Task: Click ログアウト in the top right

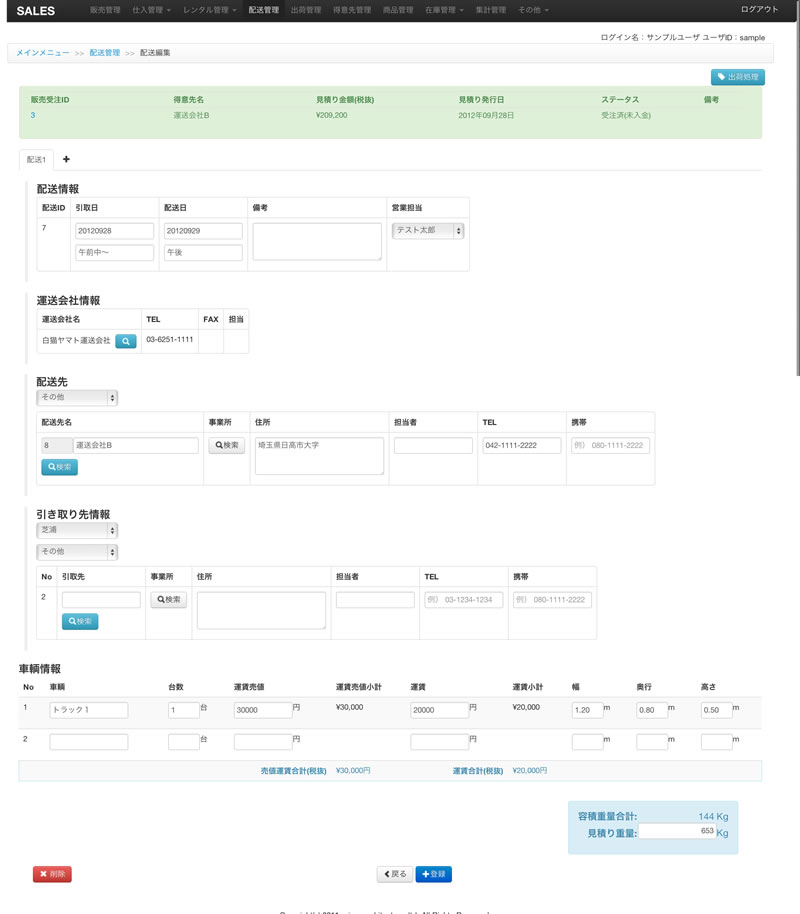Action: point(759,10)
